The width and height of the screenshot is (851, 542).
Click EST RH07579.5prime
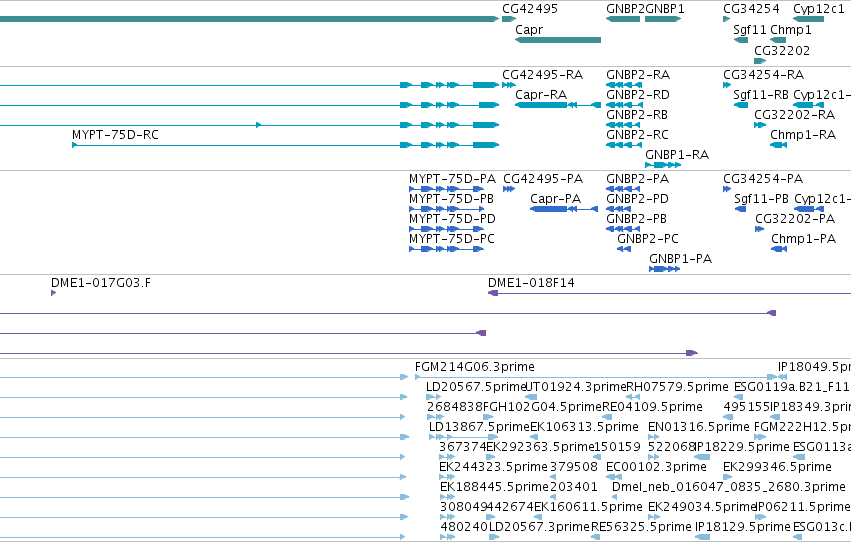(x=677, y=387)
